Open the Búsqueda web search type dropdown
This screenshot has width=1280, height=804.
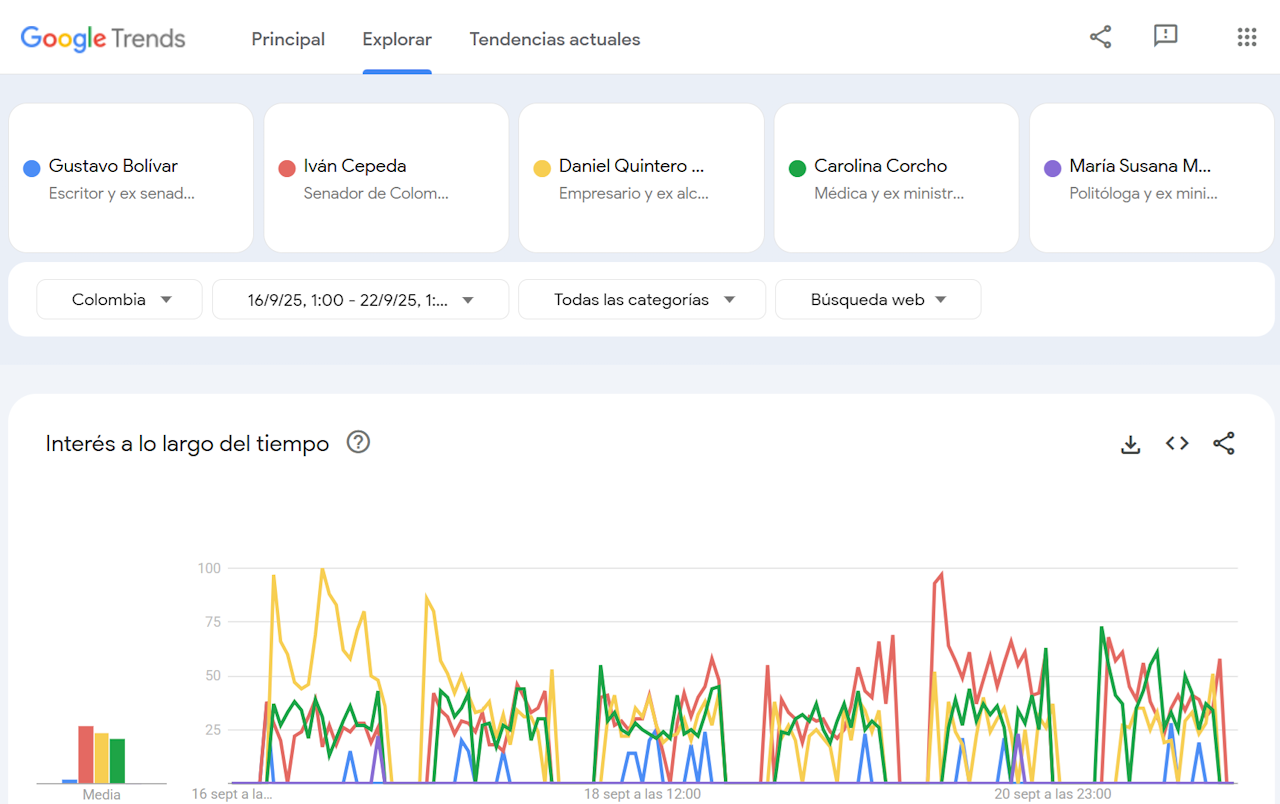click(878, 300)
